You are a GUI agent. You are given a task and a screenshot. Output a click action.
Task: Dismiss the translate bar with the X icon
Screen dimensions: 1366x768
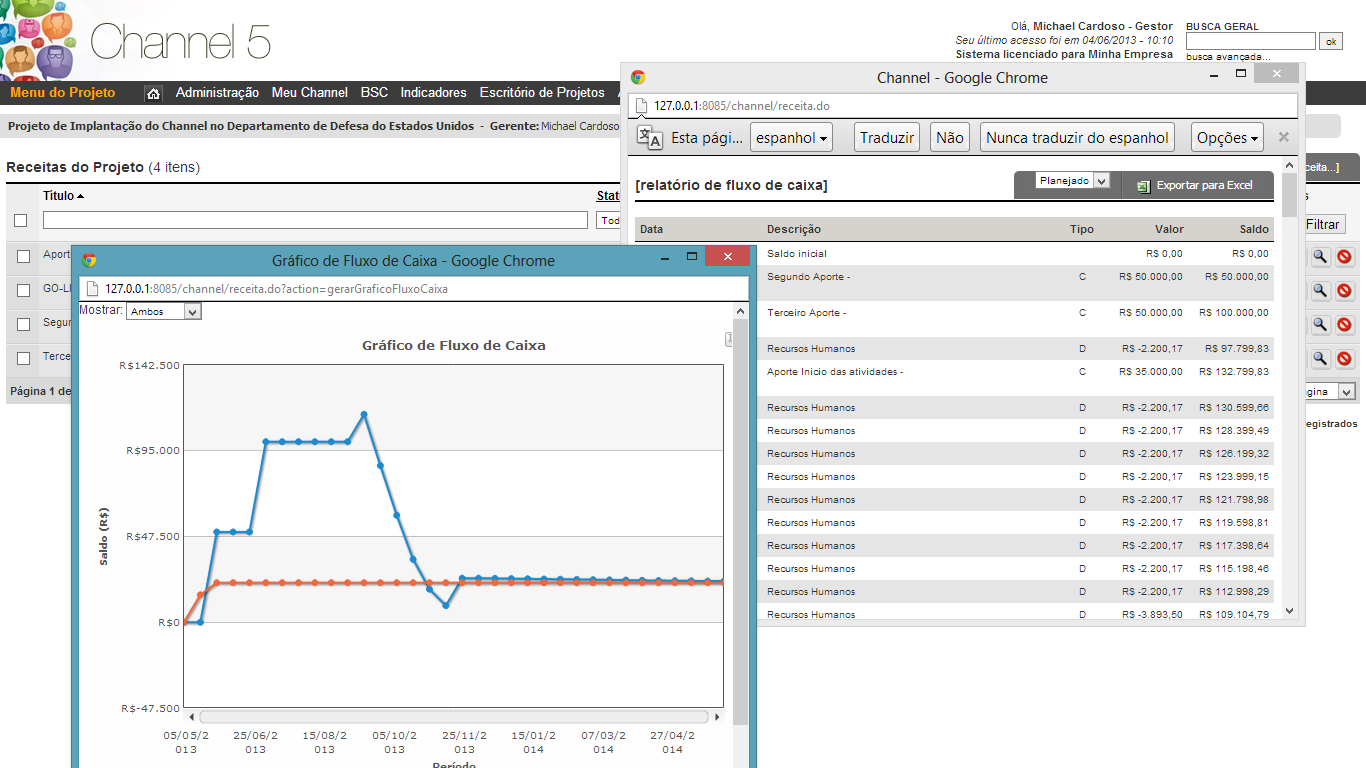pos(1284,138)
